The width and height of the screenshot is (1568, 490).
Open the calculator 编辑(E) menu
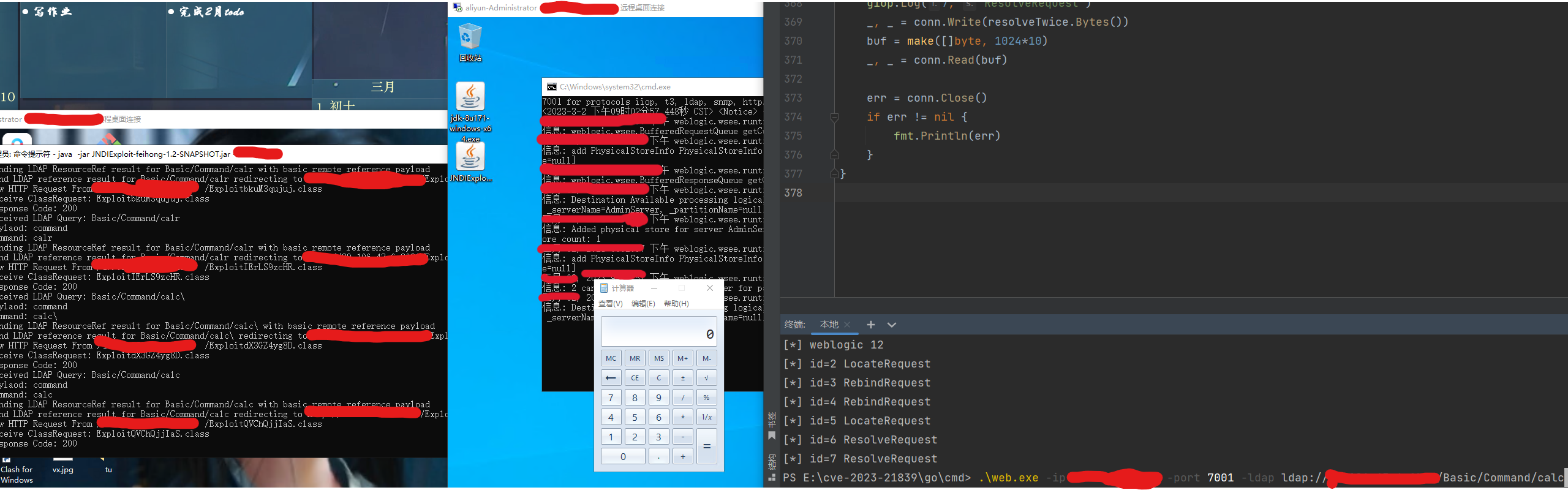tap(643, 304)
